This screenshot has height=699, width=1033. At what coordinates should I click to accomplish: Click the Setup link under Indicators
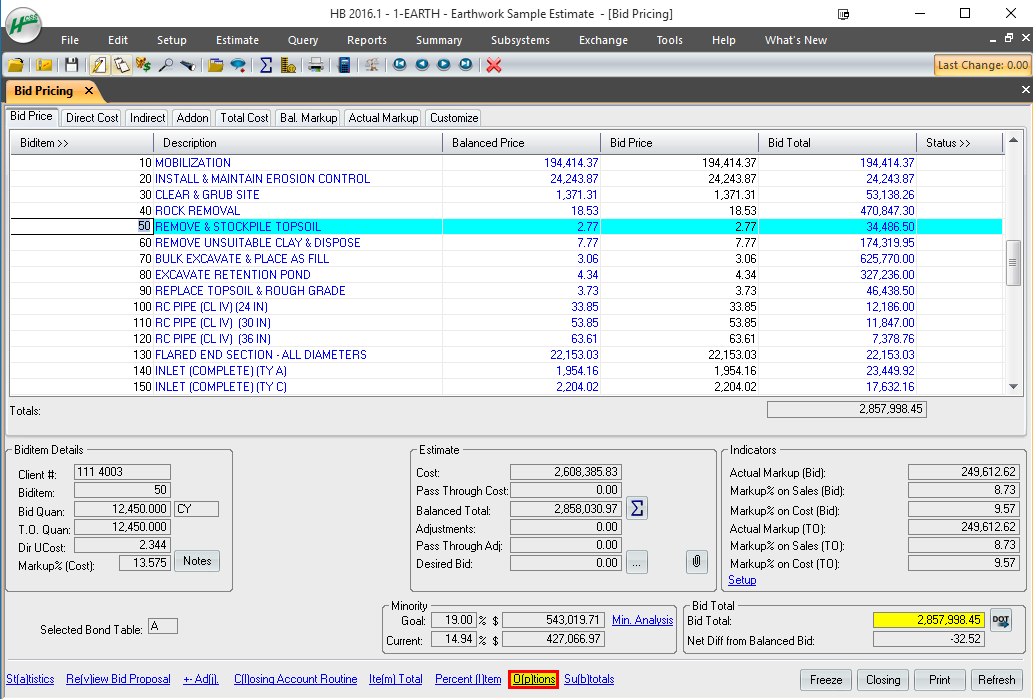click(x=742, y=580)
